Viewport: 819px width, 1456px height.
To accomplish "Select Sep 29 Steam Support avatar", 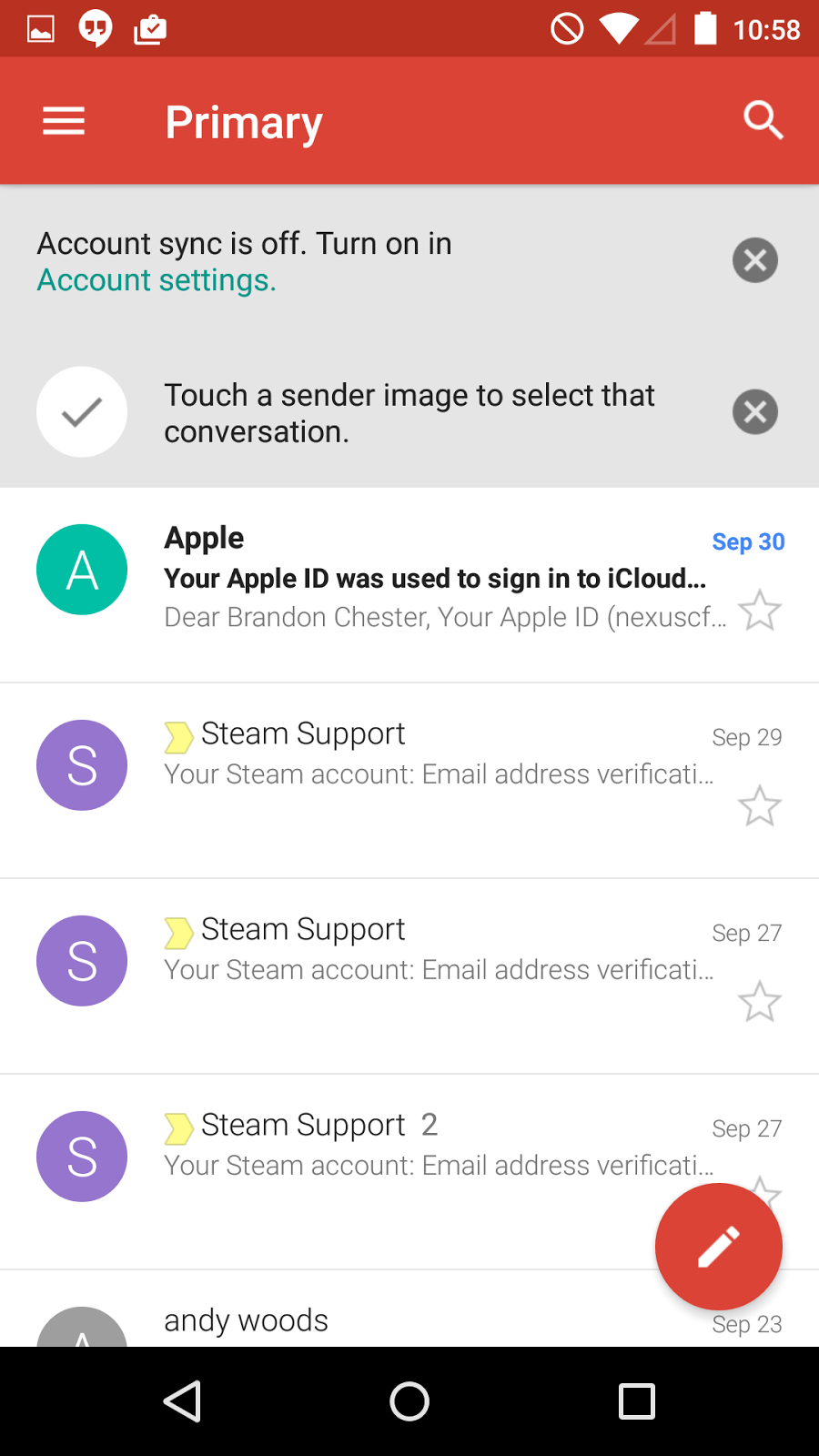I will click(82, 765).
